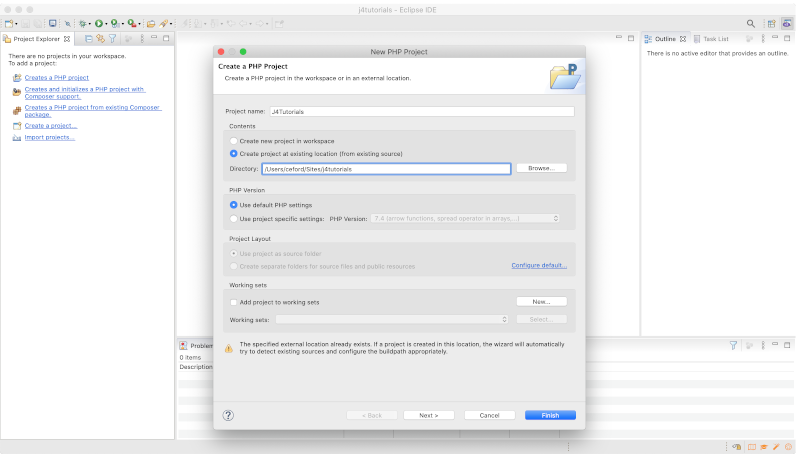Open the Run dropdown arrow

pyautogui.click(x=106, y=24)
